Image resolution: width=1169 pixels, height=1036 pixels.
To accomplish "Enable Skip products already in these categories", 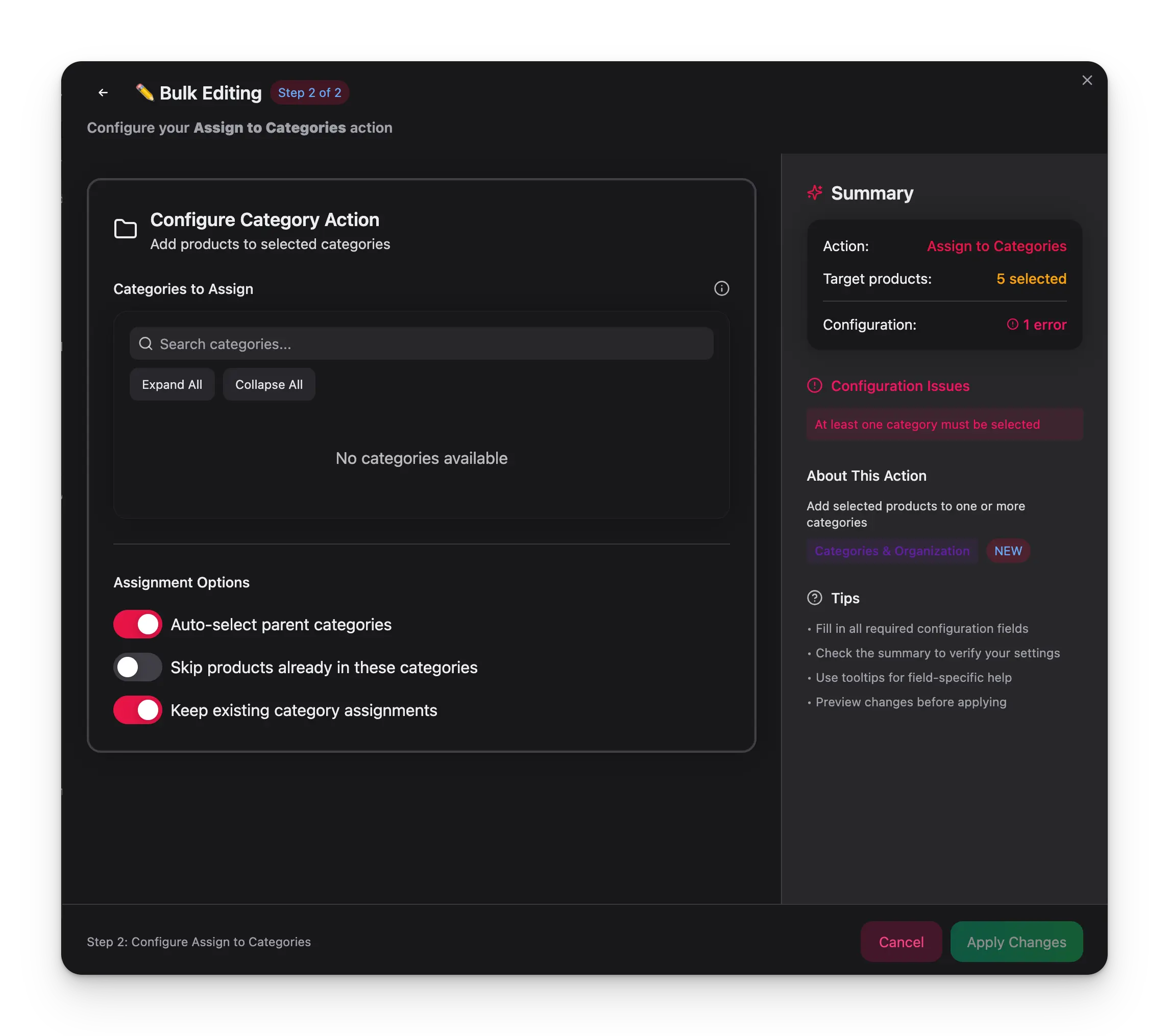I will tap(137, 667).
